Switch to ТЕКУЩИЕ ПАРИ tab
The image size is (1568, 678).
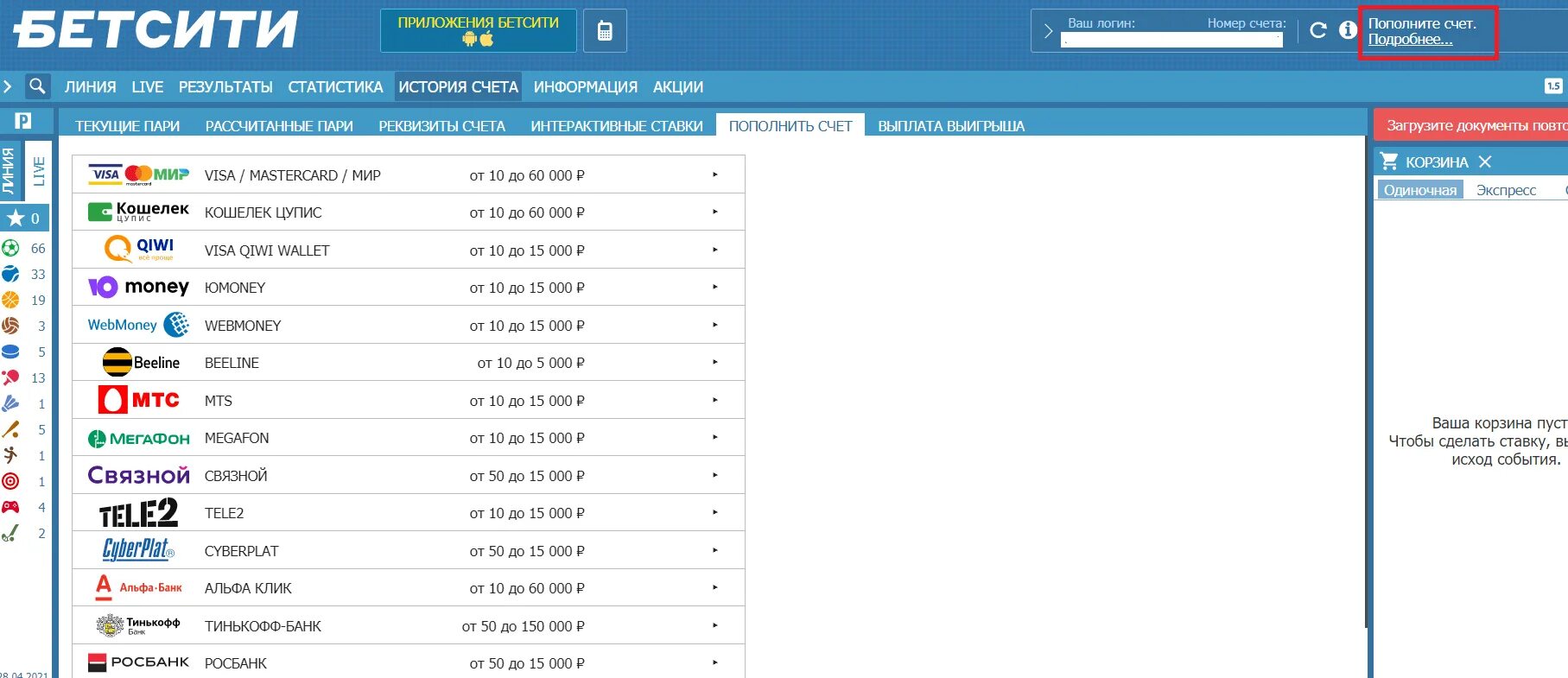click(127, 126)
